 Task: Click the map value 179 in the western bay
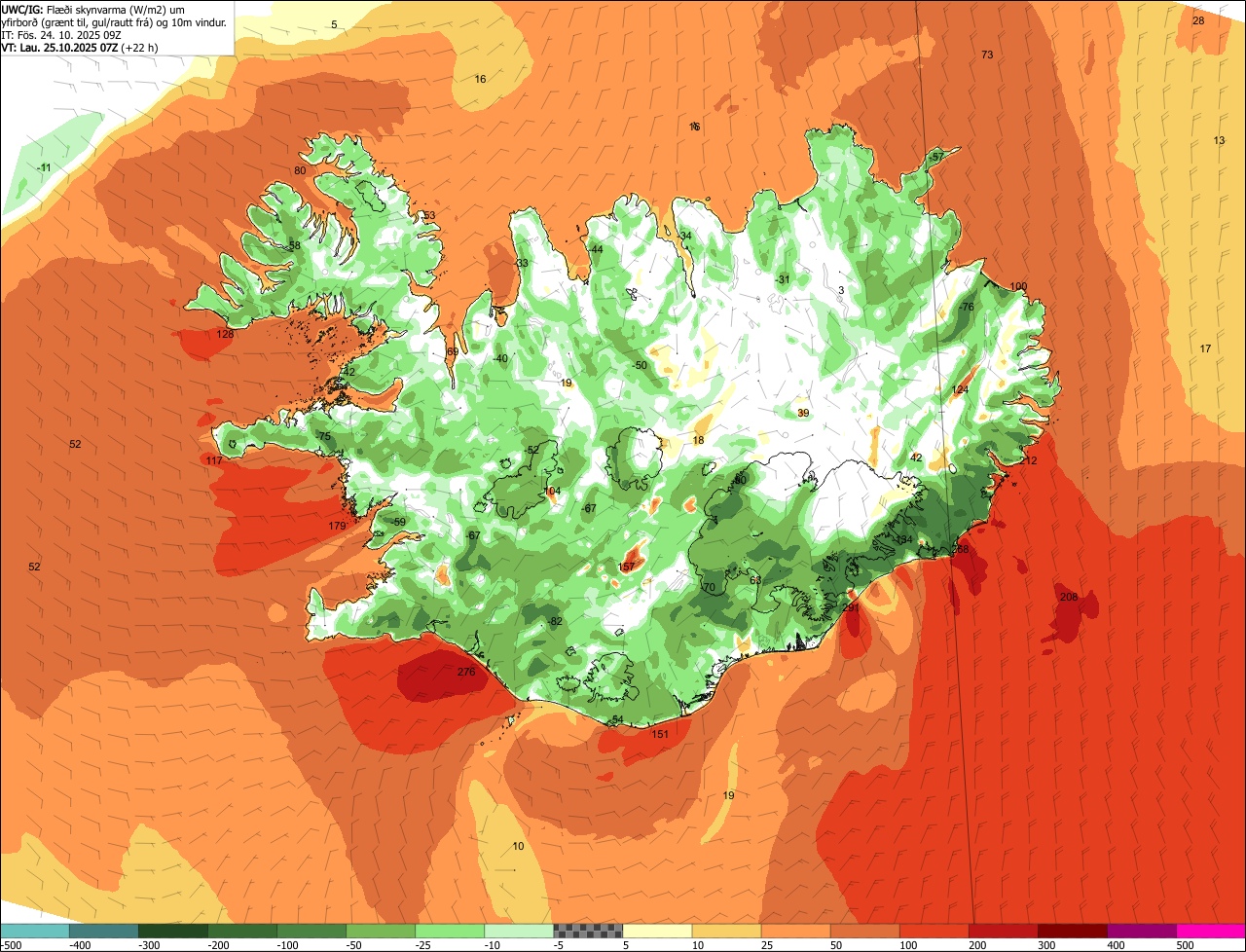point(337,527)
